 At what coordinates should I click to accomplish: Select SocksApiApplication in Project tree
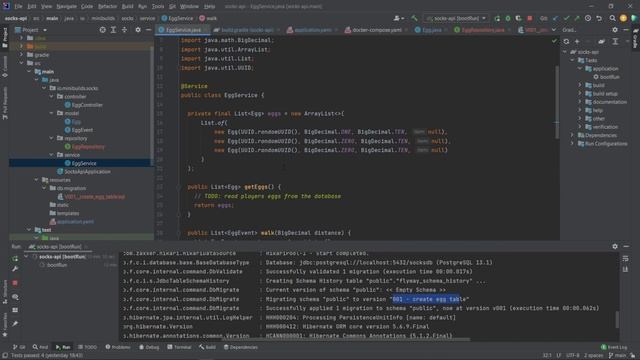(84, 171)
